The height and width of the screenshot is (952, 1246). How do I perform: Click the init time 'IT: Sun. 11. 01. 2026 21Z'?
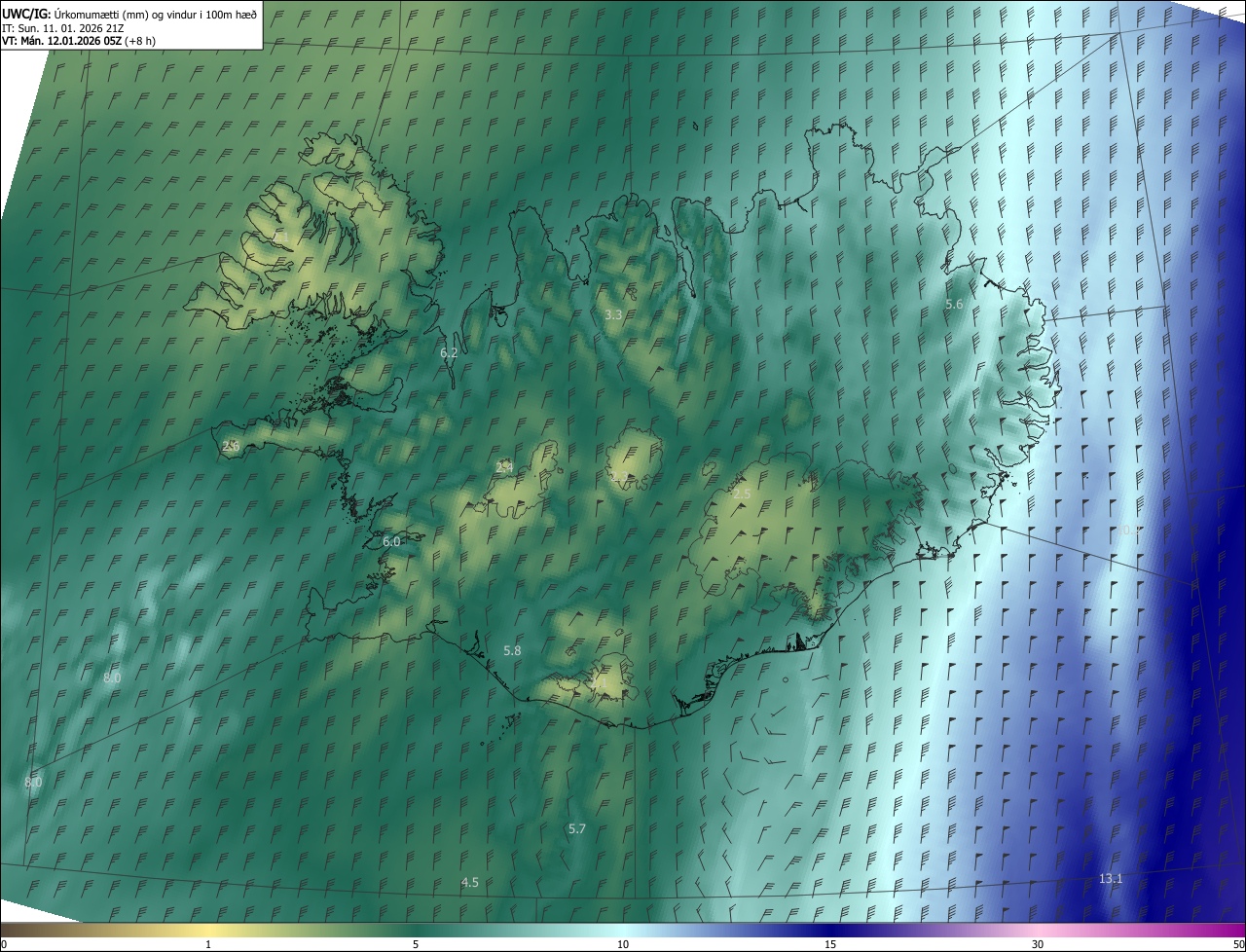pyautogui.click(x=62, y=28)
